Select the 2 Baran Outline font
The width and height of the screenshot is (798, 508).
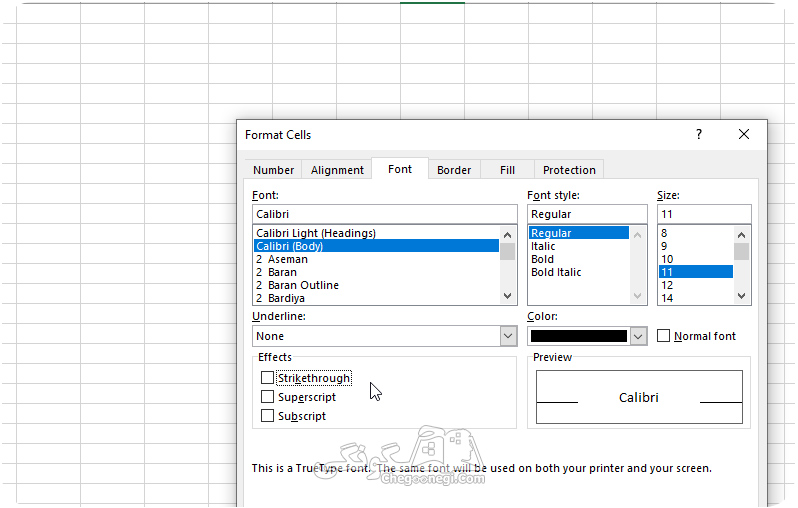point(376,285)
